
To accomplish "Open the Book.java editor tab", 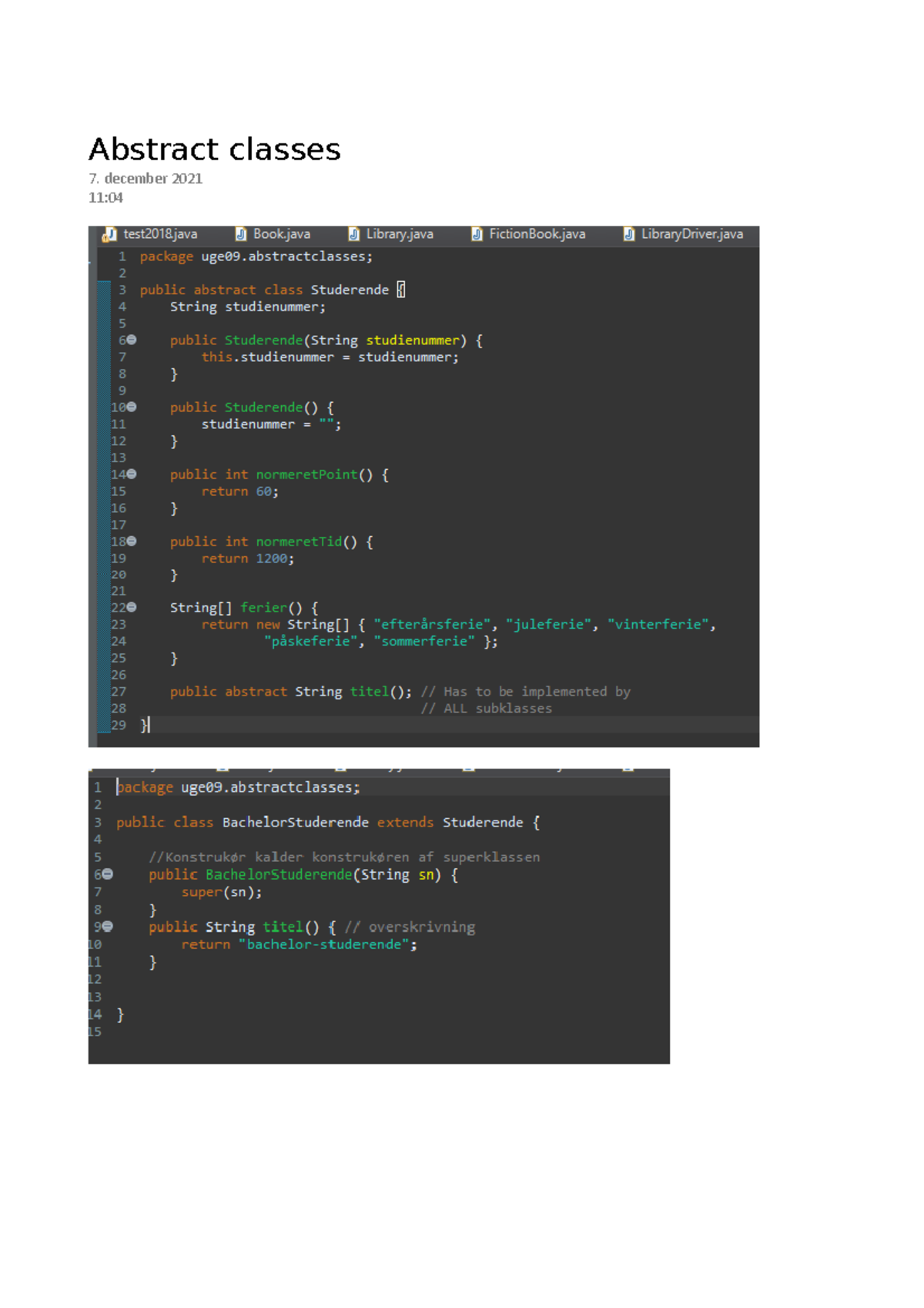I will [281, 234].
